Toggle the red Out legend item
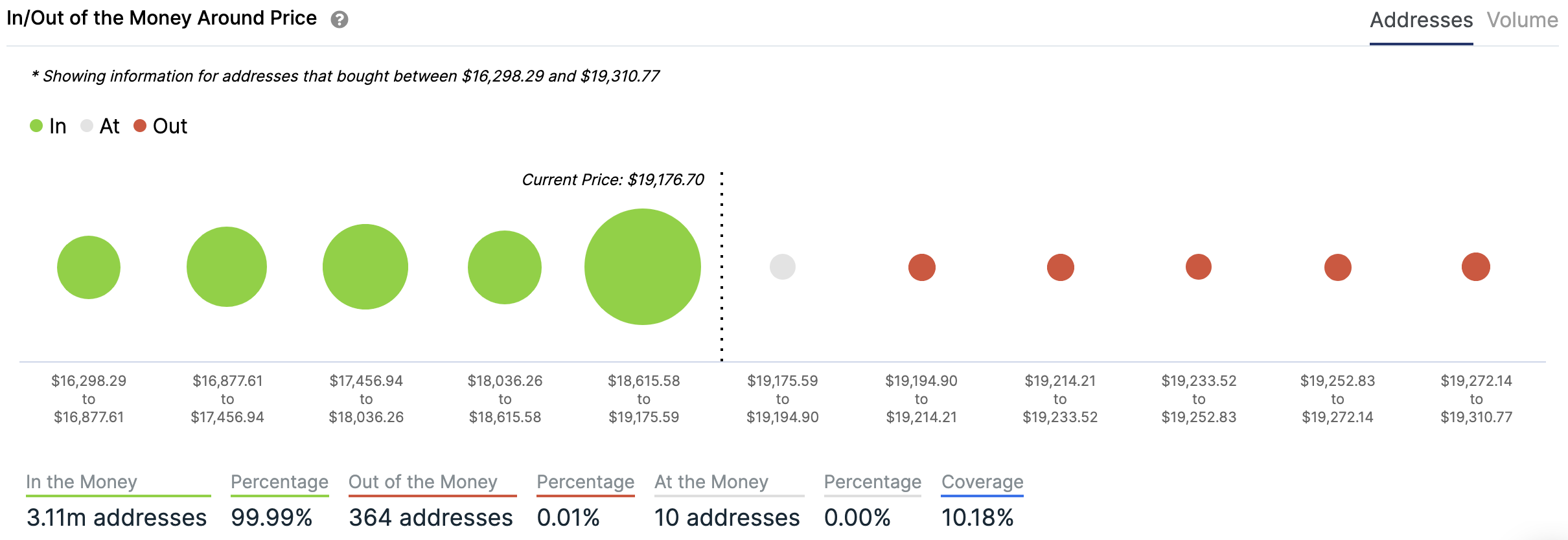 click(161, 126)
